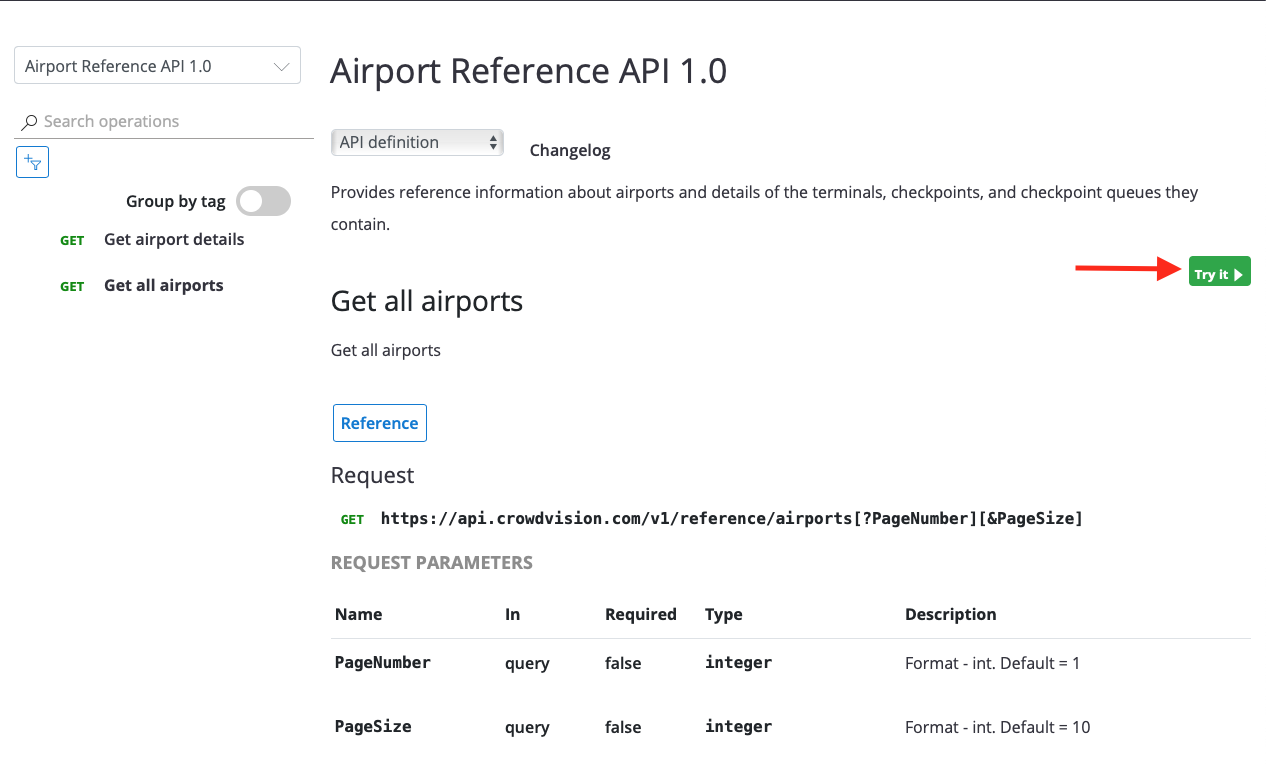
Task: Open the Get airport details operation
Action: [174, 239]
